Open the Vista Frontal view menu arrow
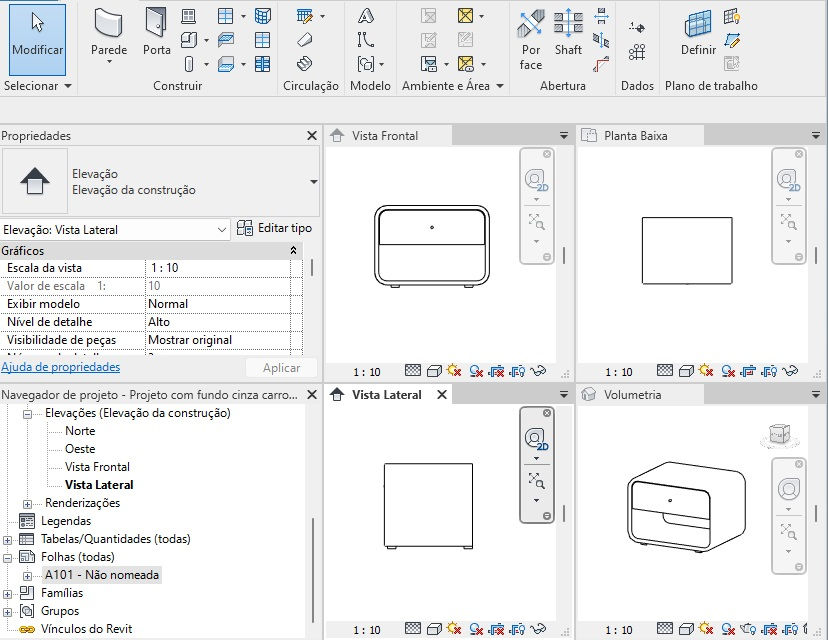 pyautogui.click(x=561, y=135)
